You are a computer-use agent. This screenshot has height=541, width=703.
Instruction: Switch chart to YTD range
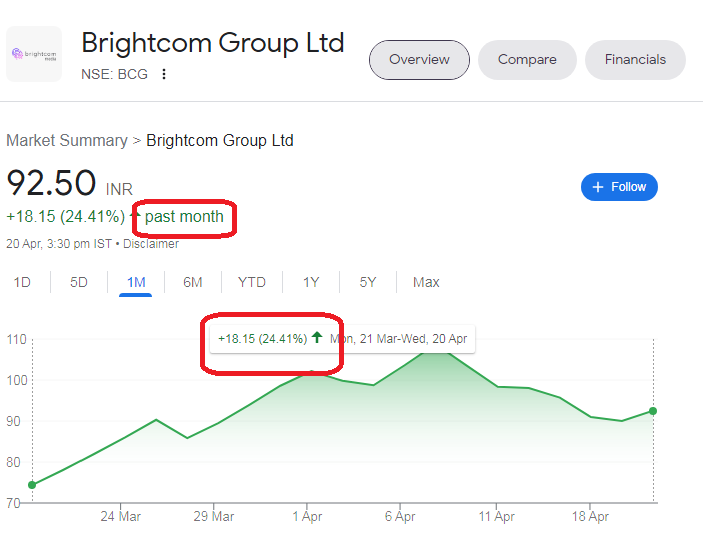[x=252, y=282]
